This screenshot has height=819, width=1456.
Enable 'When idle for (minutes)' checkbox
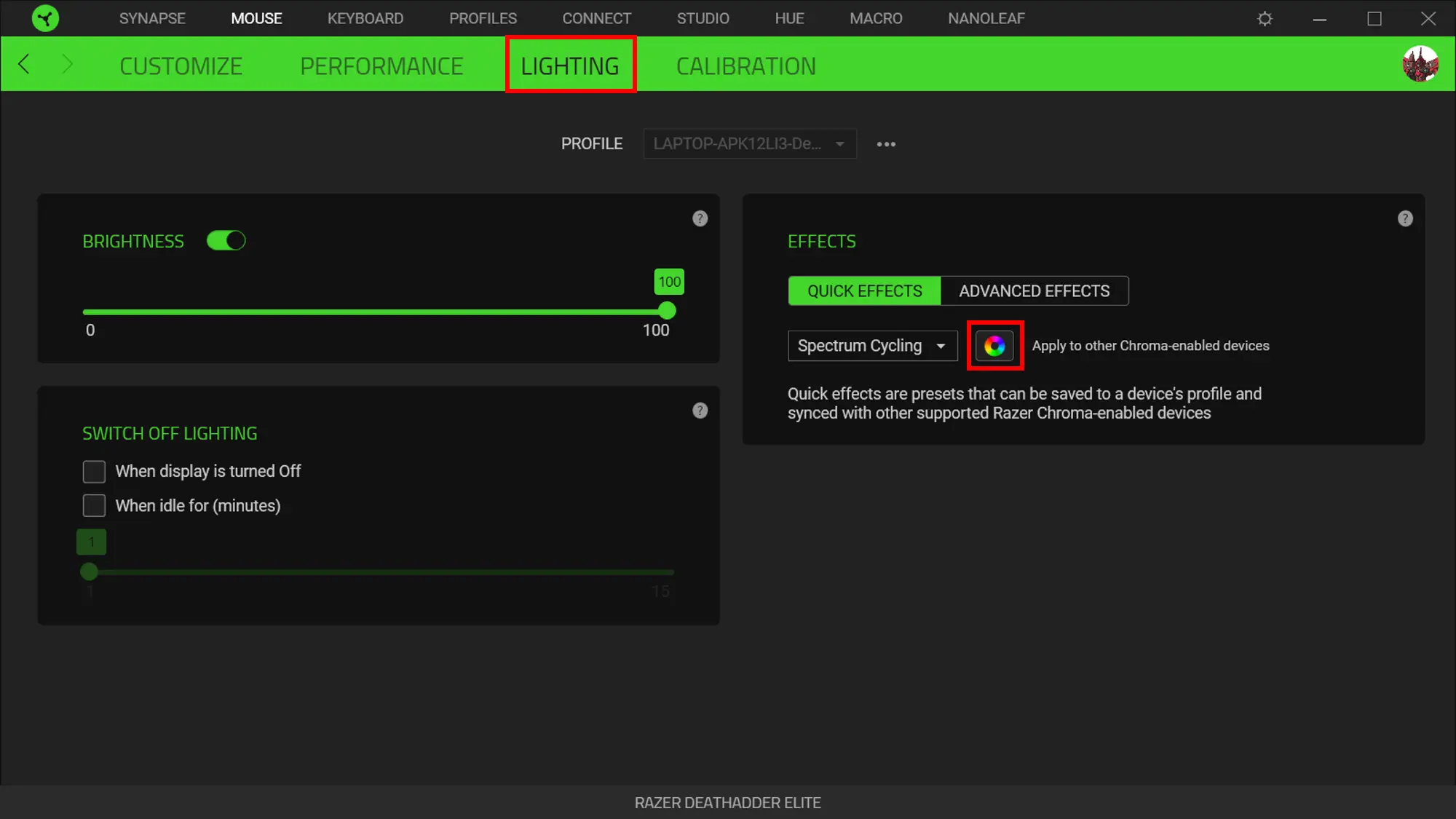pyautogui.click(x=94, y=506)
